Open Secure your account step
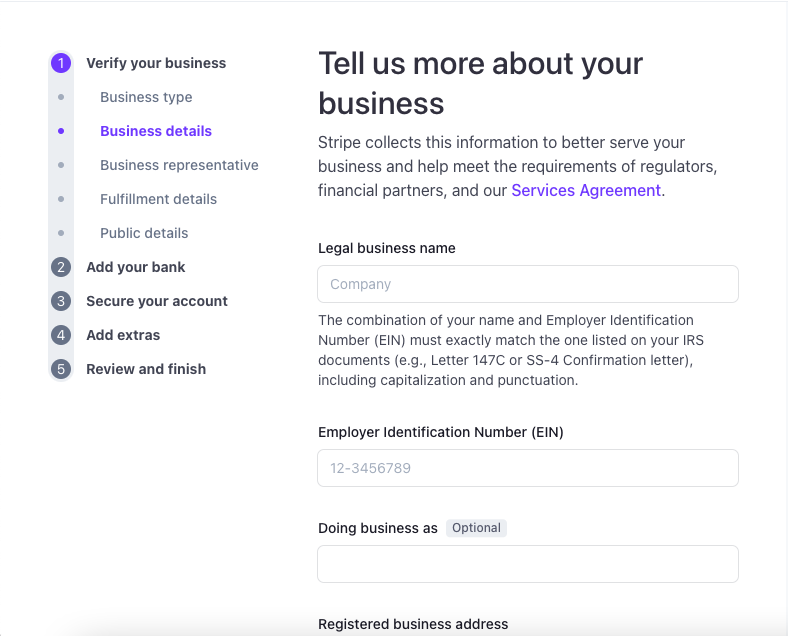This screenshot has width=788, height=636. (157, 301)
